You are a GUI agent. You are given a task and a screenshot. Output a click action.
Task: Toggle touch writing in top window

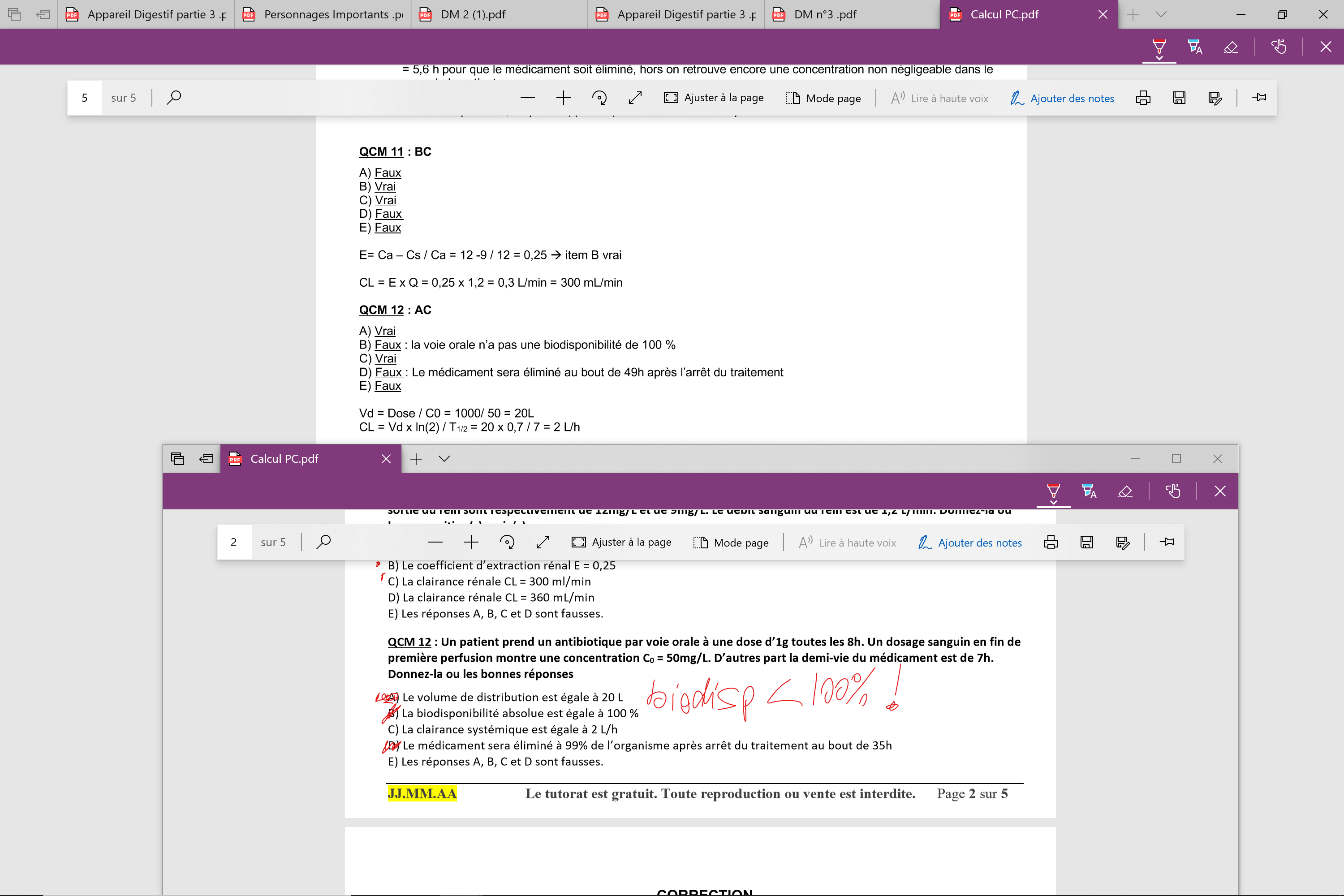pyautogui.click(x=1278, y=47)
